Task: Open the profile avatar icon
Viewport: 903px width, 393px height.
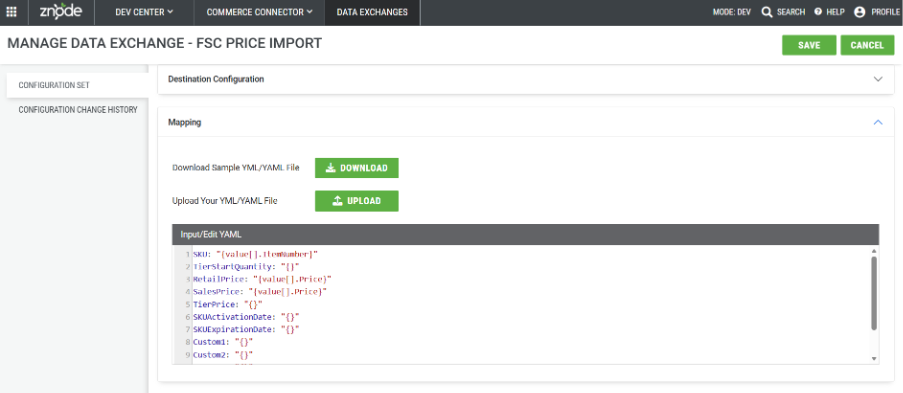Action: [x=860, y=12]
